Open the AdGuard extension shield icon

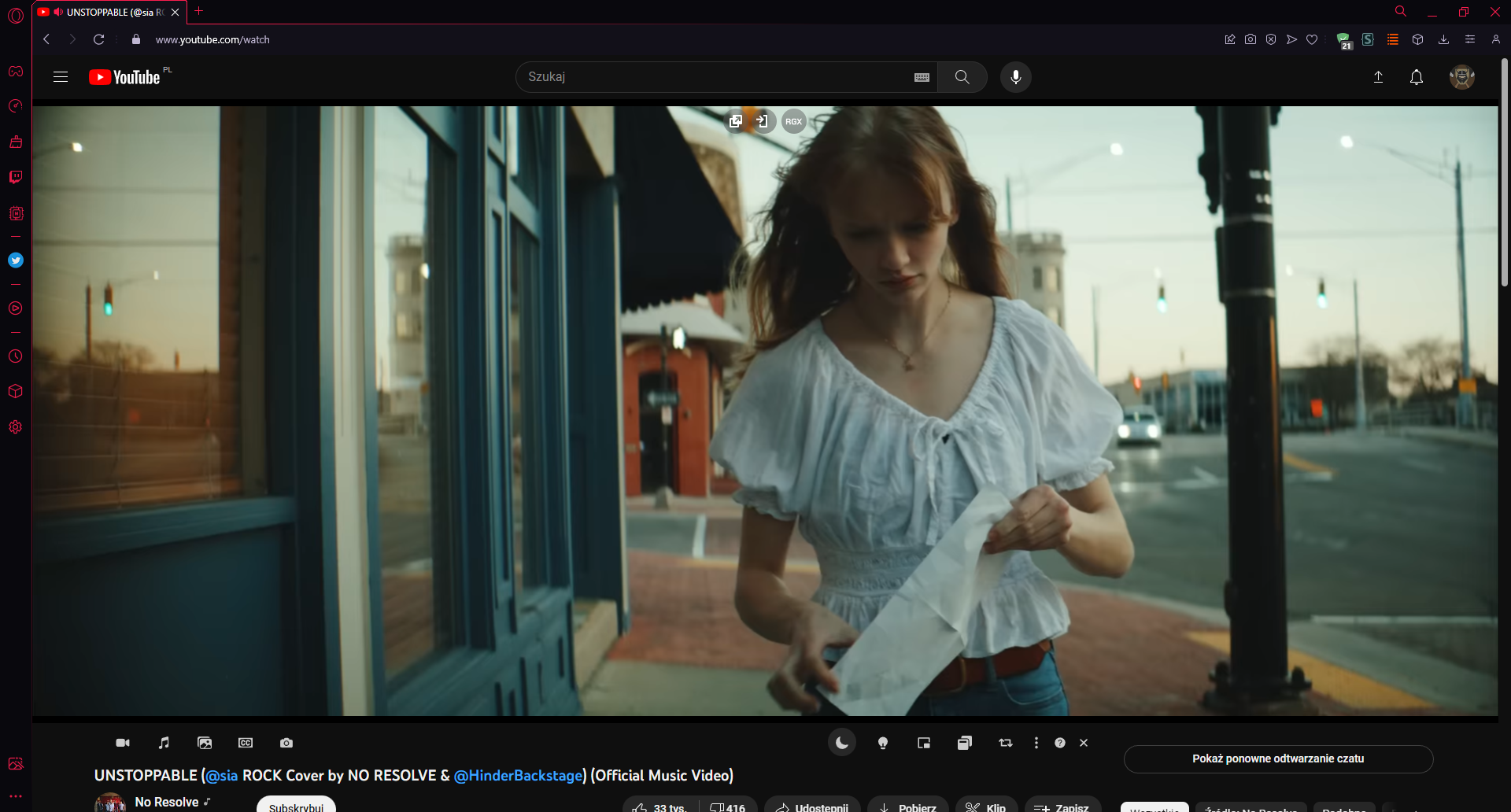coord(1343,39)
